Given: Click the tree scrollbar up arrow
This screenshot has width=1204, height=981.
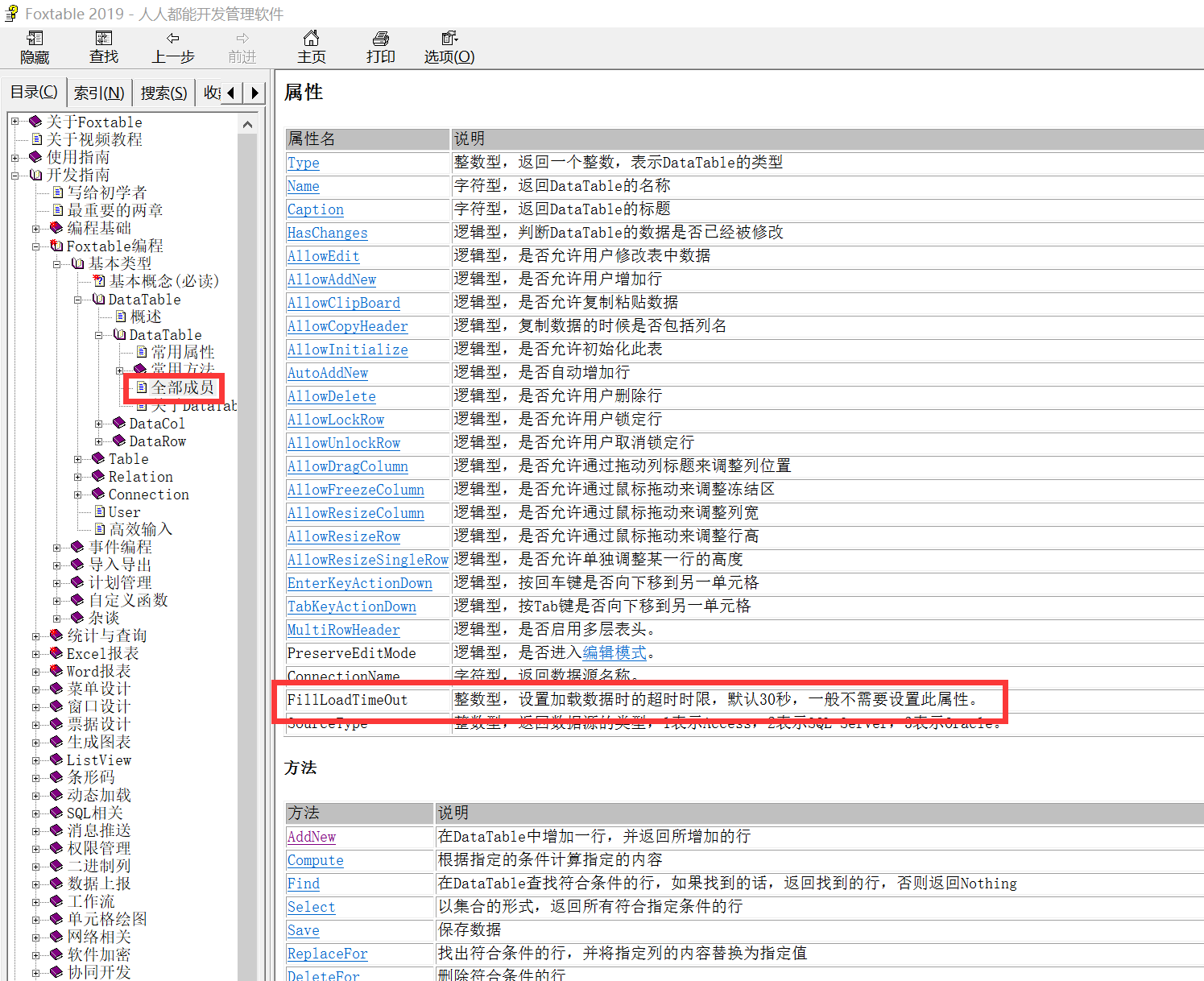Looking at the screenshot, I should [x=247, y=125].
